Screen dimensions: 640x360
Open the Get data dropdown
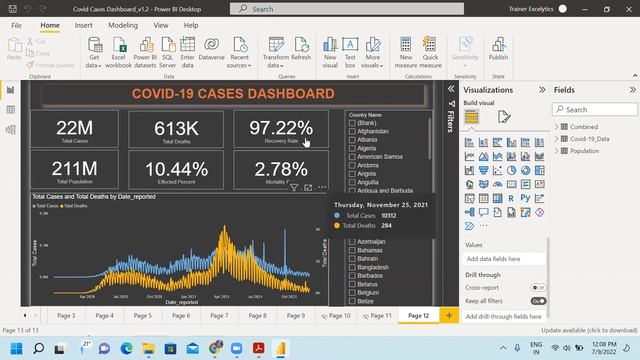pyautogui.click(x=94, y=65)
